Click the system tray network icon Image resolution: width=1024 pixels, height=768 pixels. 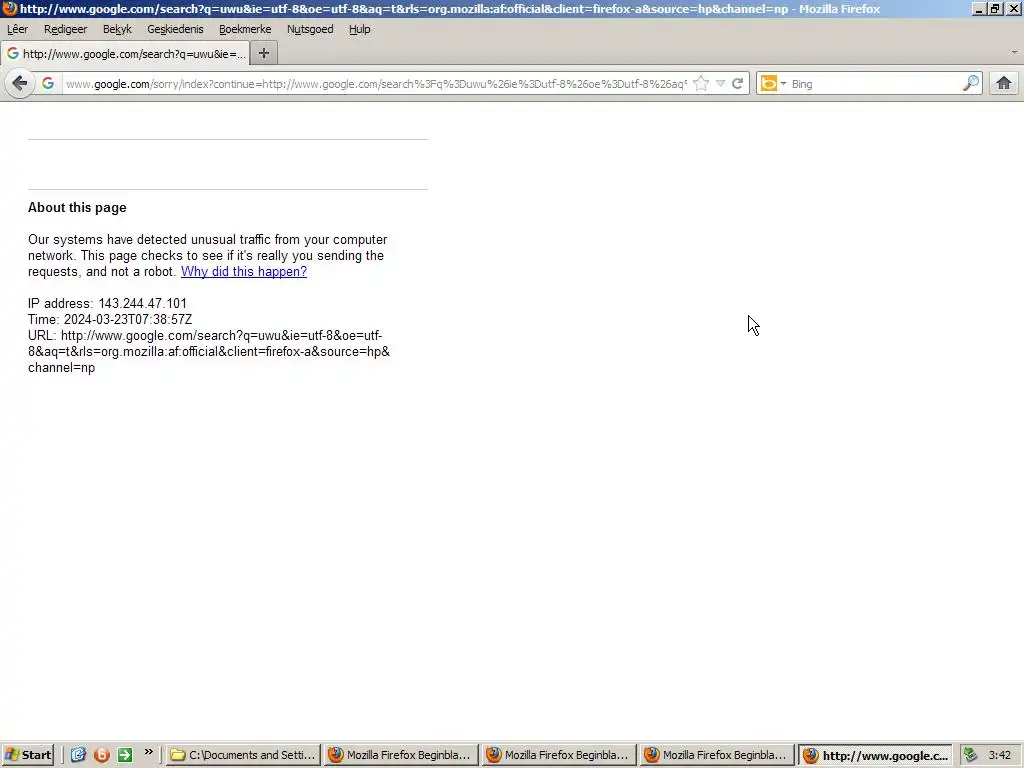point(970,755)
